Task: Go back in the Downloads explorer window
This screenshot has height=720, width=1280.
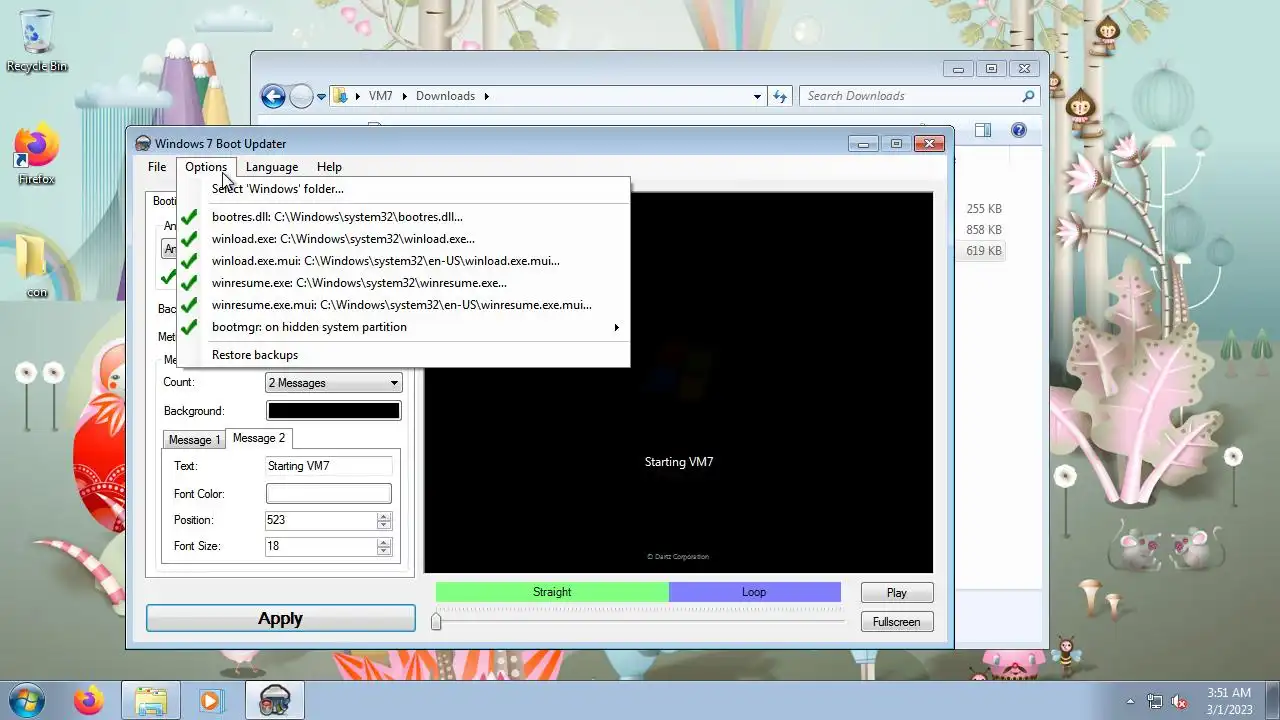Action: (273, 96)
